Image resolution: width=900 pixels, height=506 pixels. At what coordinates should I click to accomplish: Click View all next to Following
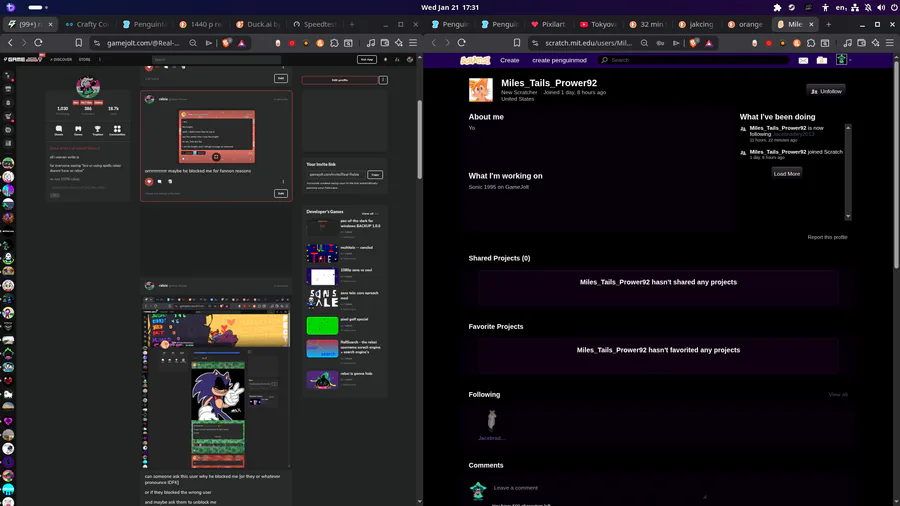(x=837, y=395)
